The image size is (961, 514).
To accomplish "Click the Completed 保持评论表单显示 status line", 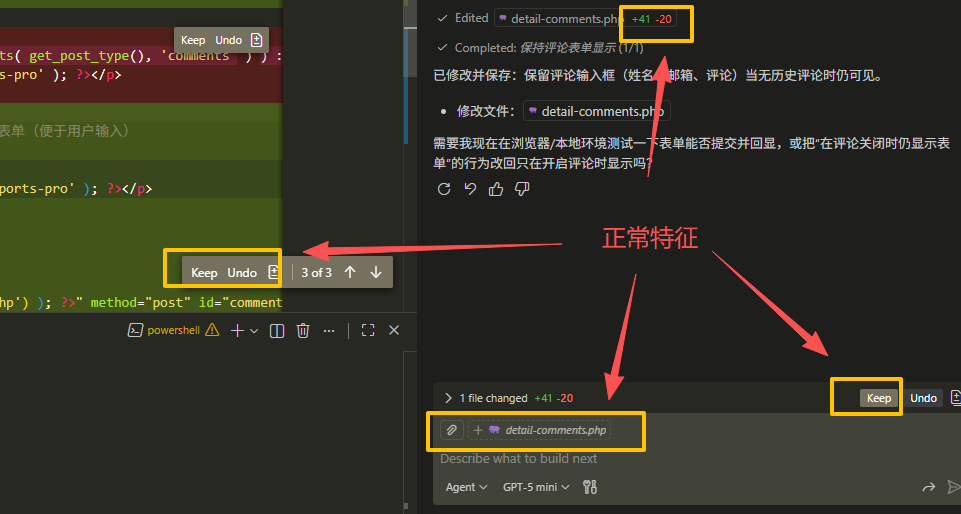I will 540,48.
